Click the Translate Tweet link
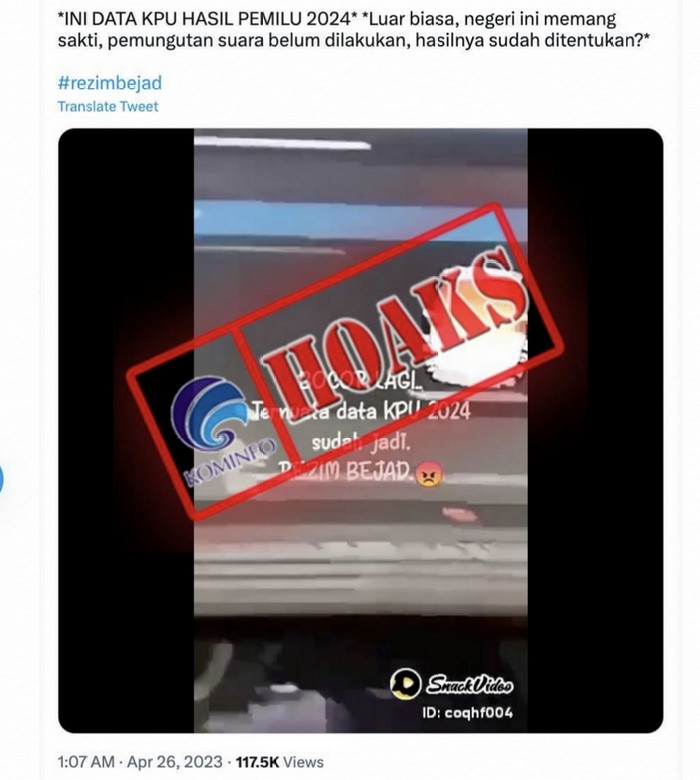 pos(108,106)
